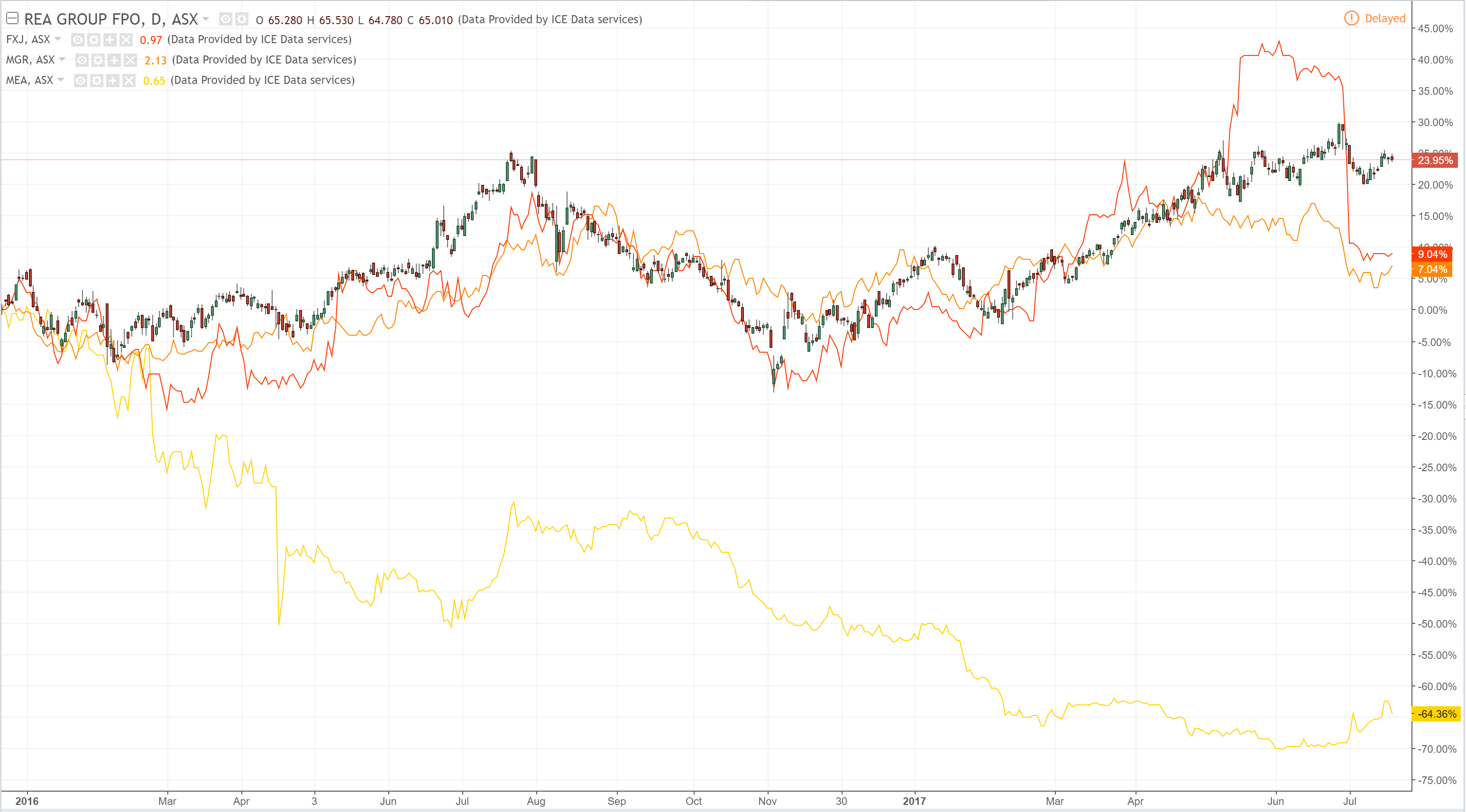Open REA GROUP FPO symbol dropdown arrow
The image size is (1466, 812).
(206, 19)
